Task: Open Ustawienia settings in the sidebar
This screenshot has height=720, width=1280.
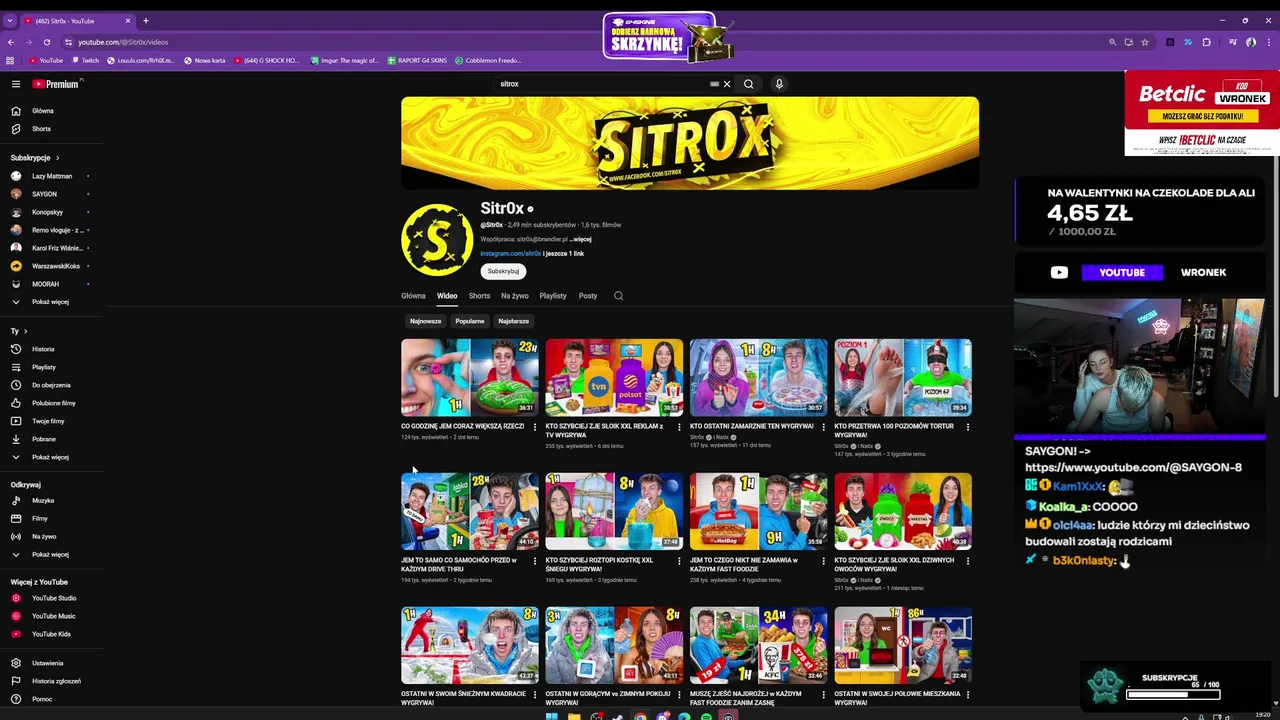Action: point(49,663)
